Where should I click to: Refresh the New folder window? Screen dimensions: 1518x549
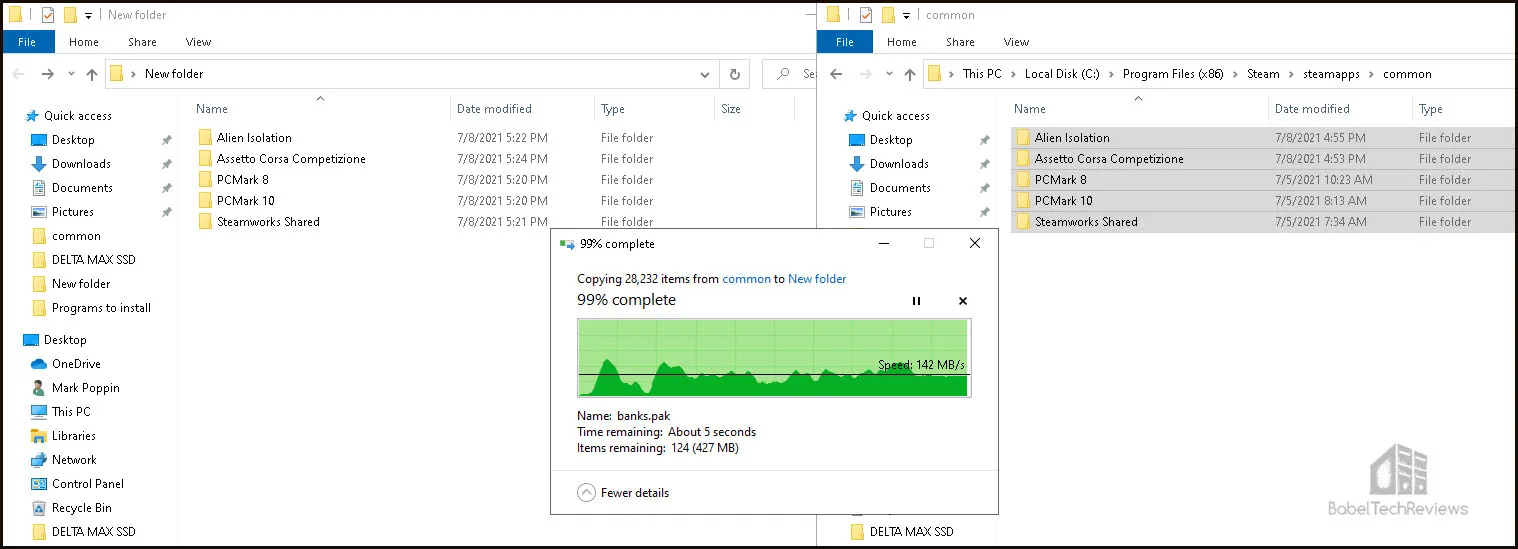[x=734, y=74]
